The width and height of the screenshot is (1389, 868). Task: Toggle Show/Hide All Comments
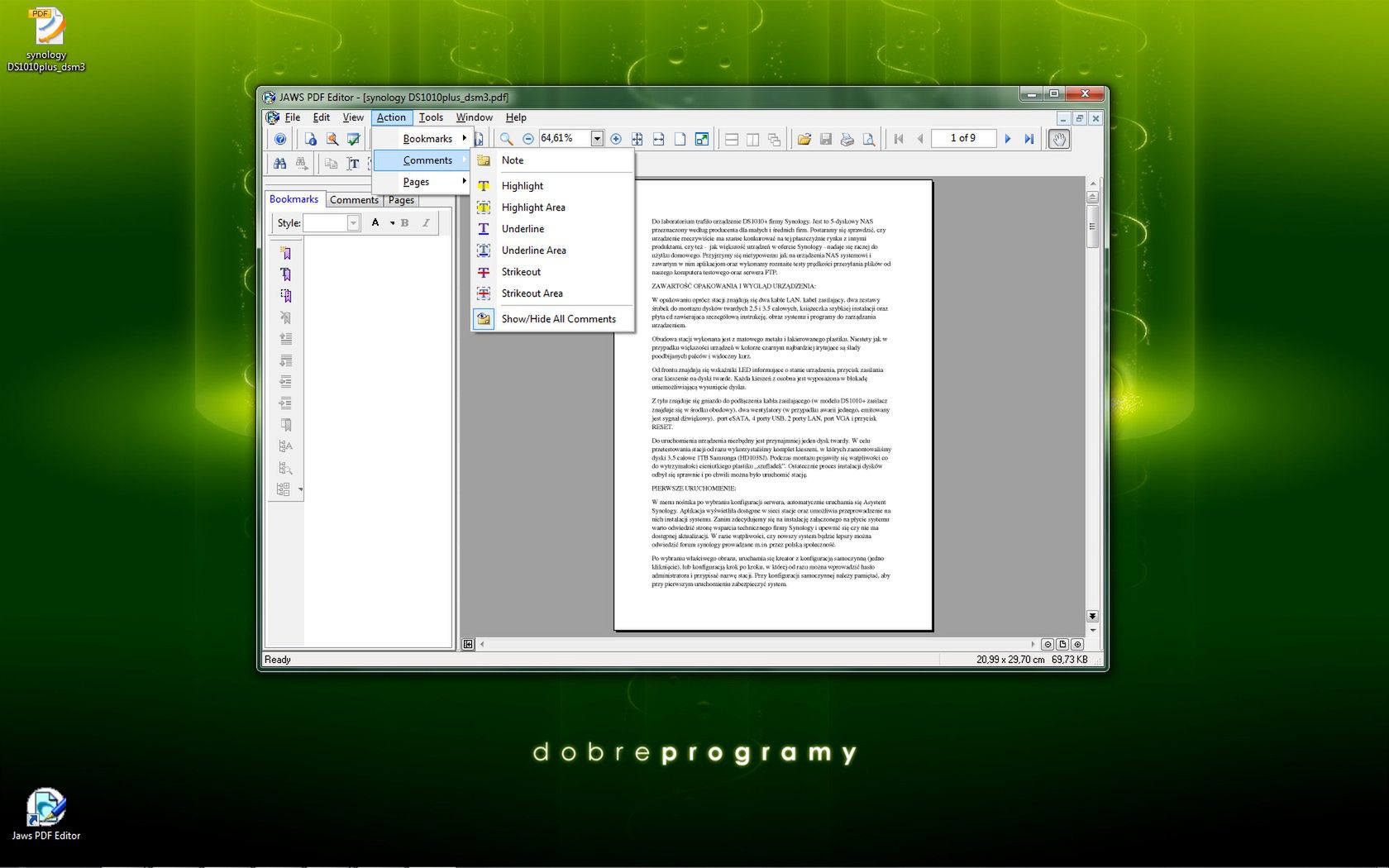tap(553, 319)
